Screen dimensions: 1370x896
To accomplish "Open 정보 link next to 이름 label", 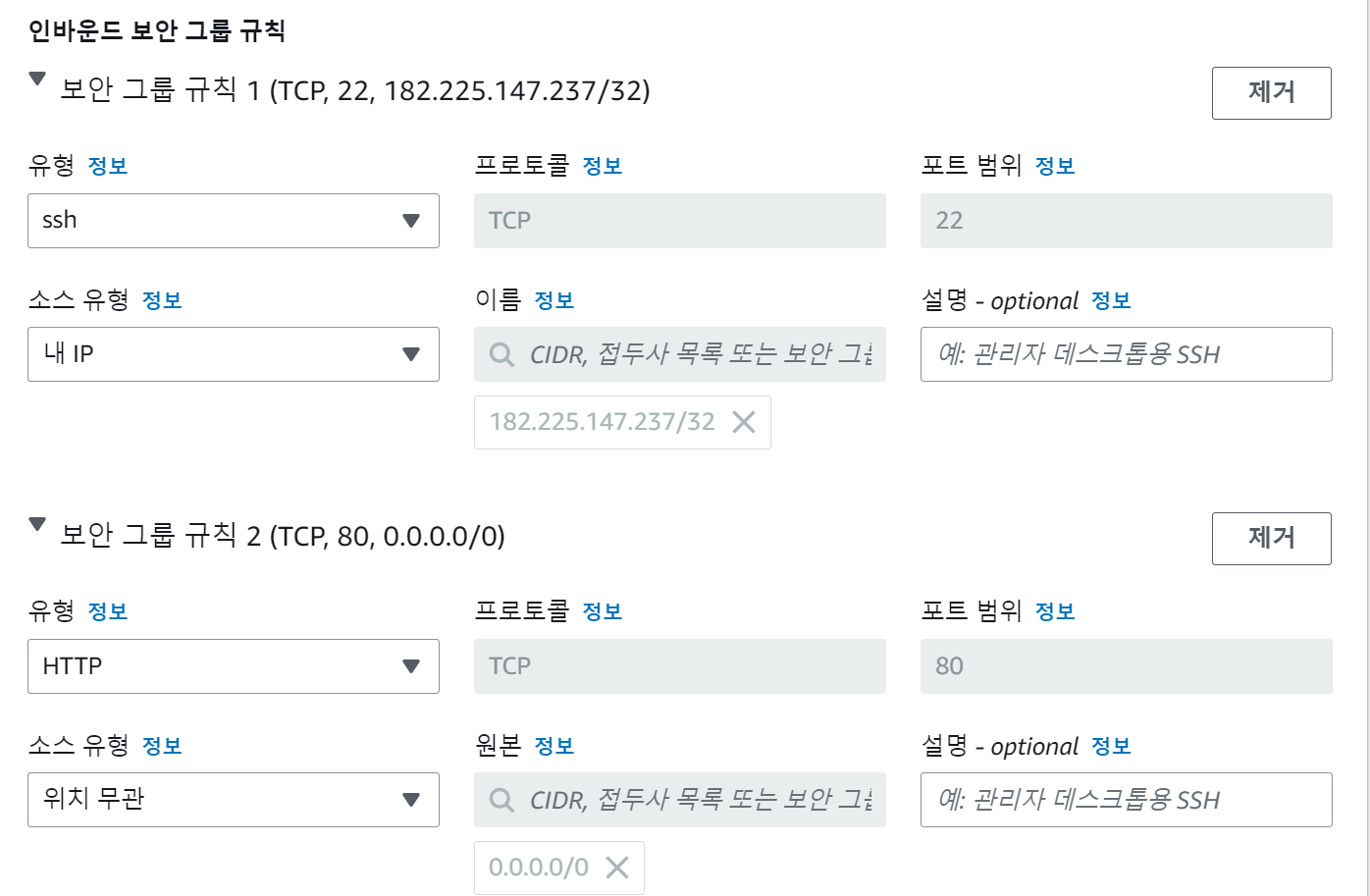I will 554,300.
